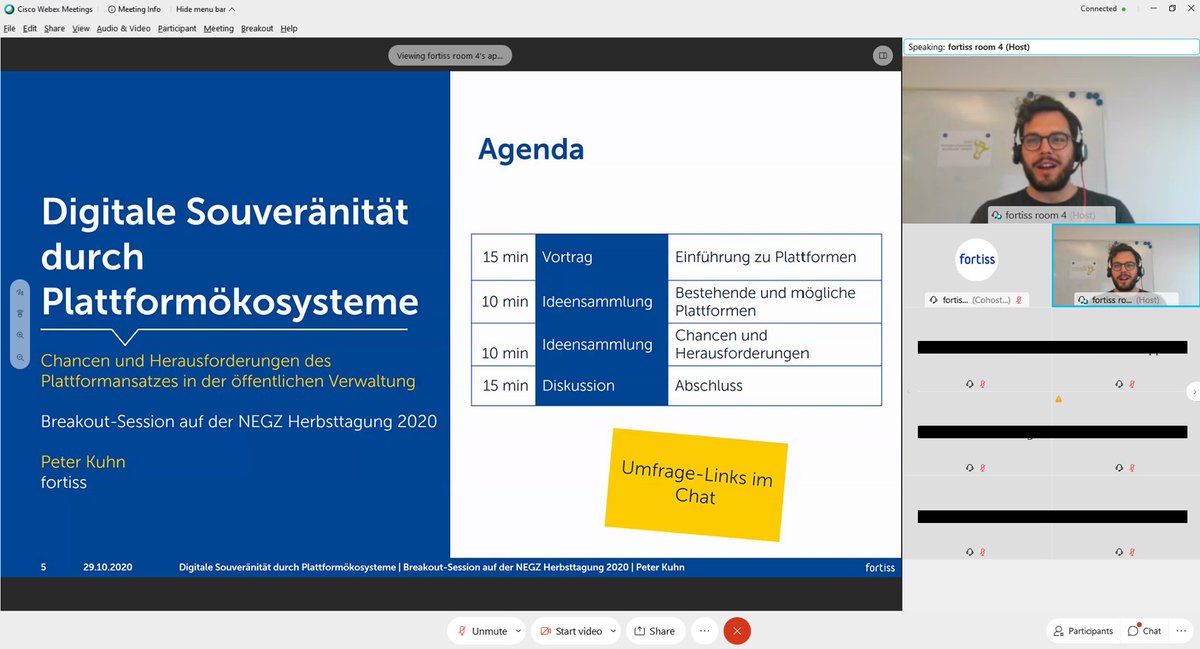This screenshot has height=649, width=1200.
Task: Leave the meeting with red X
Action: pos(737,631)
